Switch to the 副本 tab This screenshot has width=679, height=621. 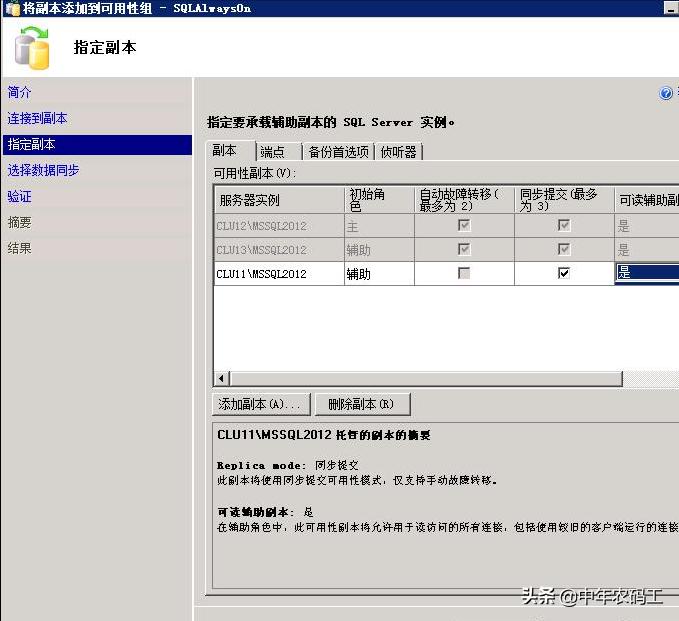[x=231, y=151]
